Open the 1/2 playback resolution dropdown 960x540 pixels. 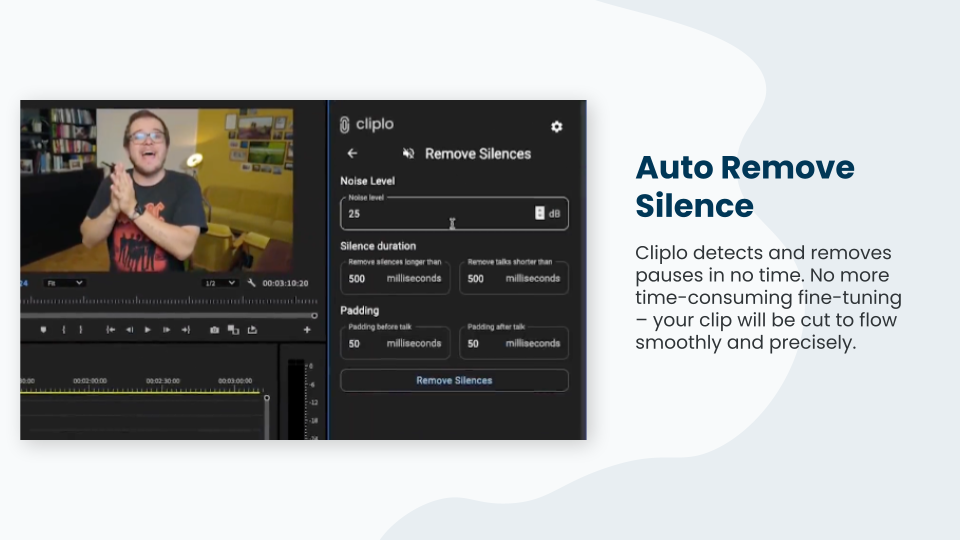pos(220,283)
